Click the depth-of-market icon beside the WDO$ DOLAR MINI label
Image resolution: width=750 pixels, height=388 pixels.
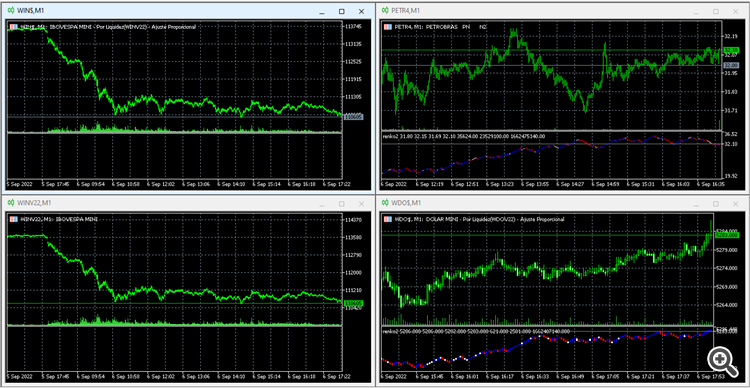(x=387, y=219)
